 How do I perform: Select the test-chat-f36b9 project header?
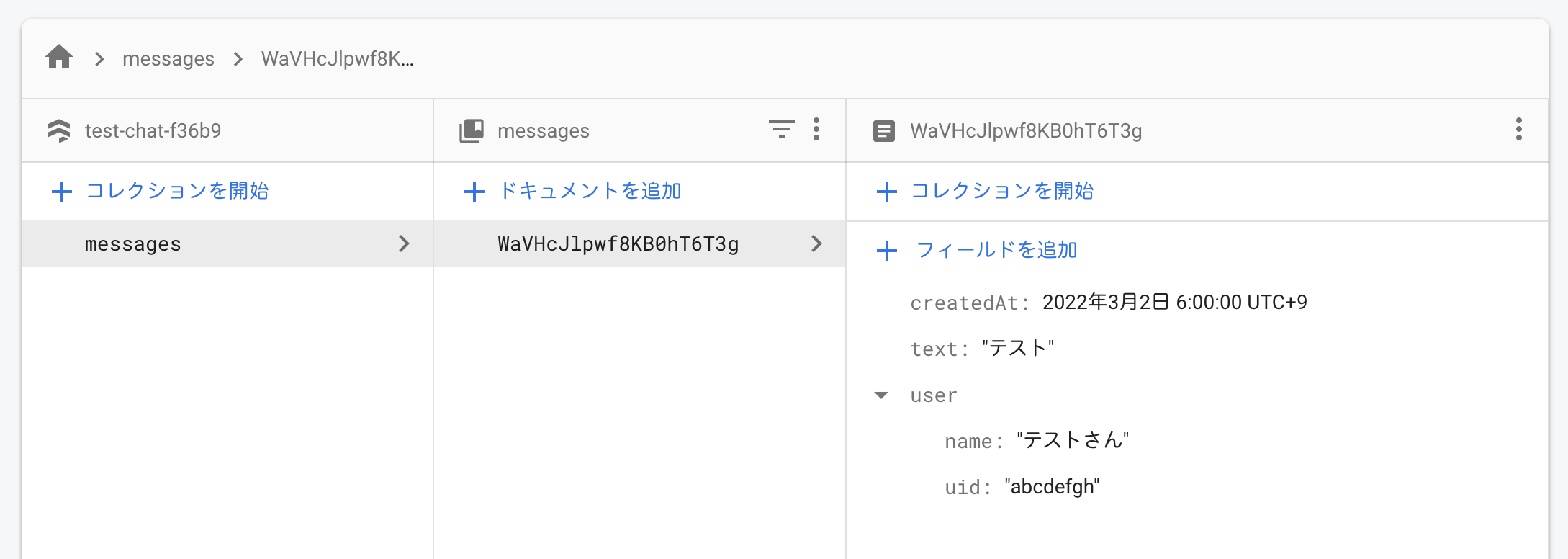tap(153, 130)
